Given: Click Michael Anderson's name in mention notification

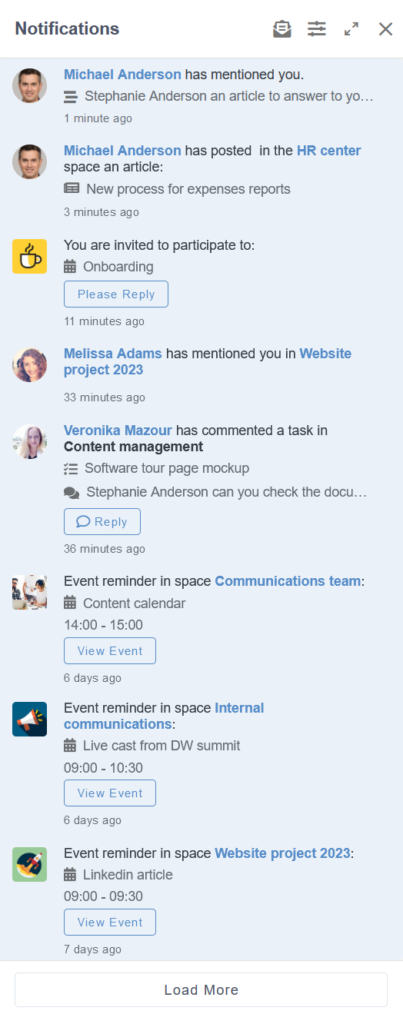Looking at the screenshot, I should pos(122,74).
